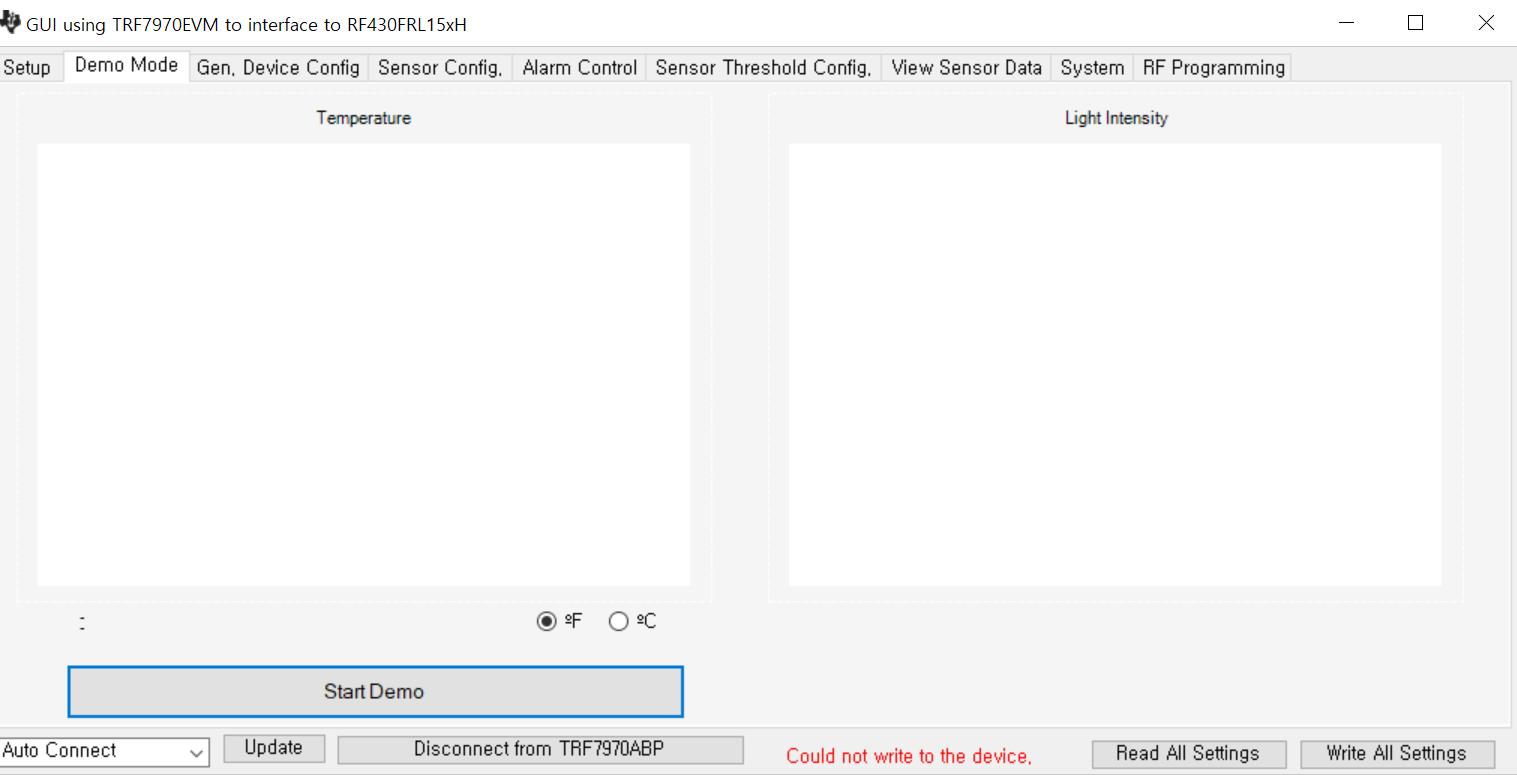The image size is (1517, 775).
Task: Click the Update button
Action: [274, 748]
